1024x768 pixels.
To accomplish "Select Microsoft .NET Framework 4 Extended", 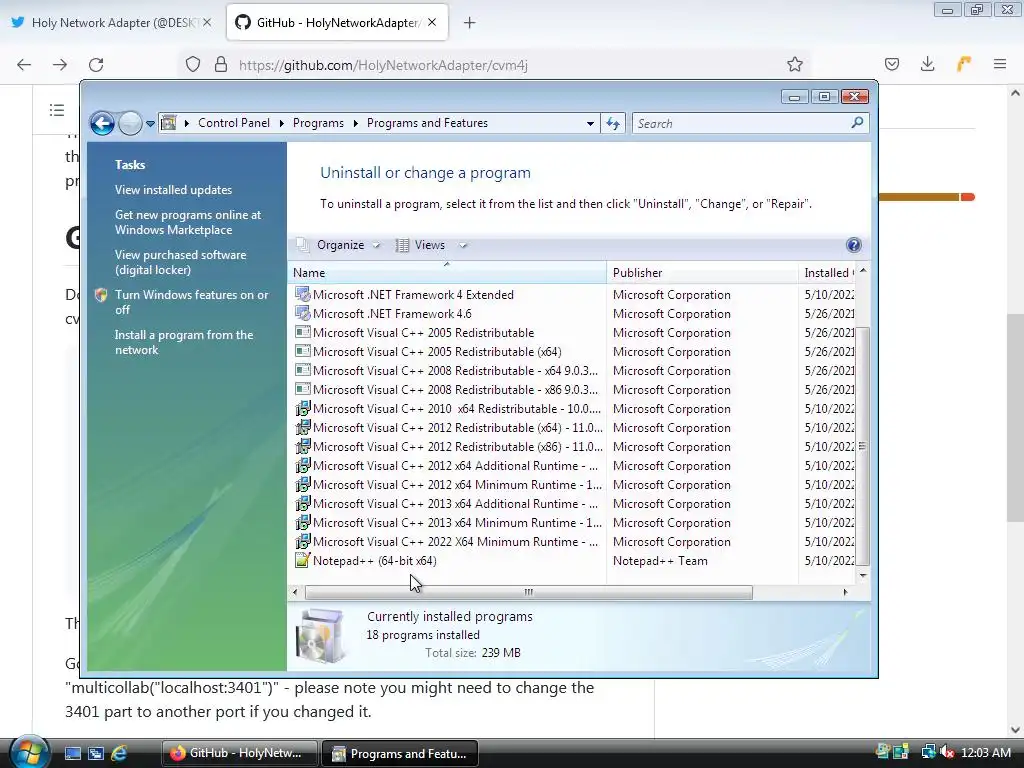I will pos(413,295).
